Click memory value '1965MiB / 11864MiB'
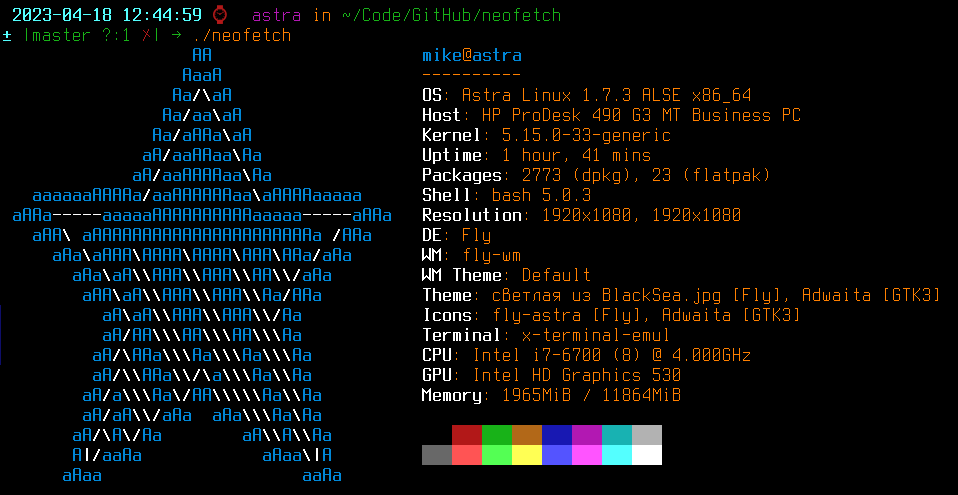The image size is (958, 495). click(591, 395)
